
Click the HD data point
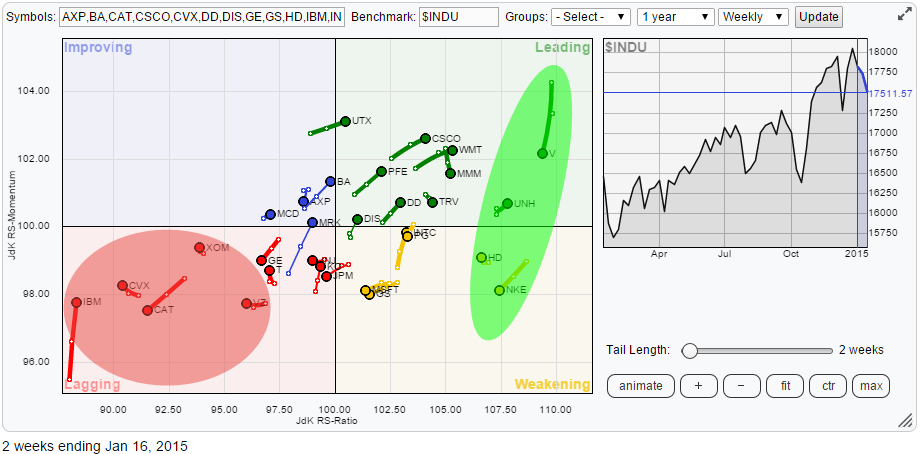coord(482,258)
